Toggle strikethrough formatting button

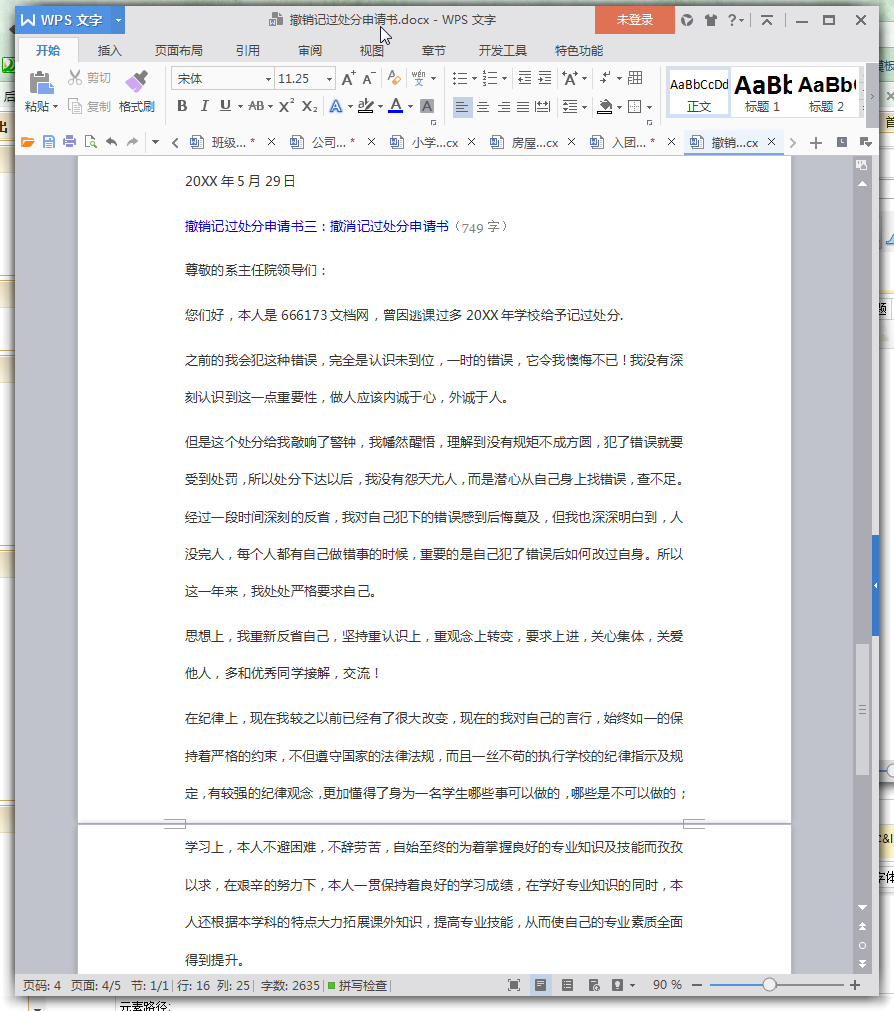[x=256, y=106]
